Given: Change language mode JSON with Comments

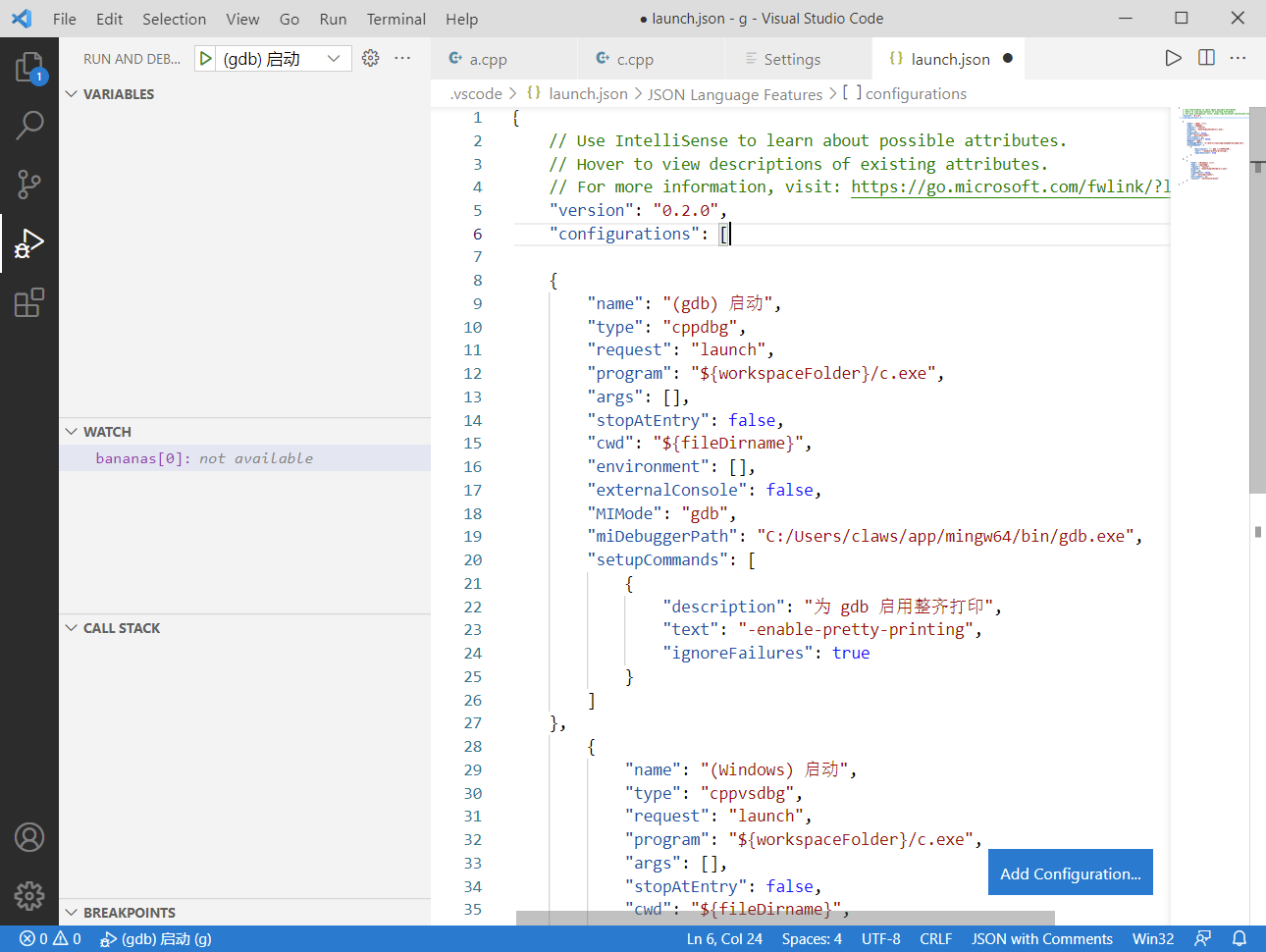Looking at the screenshot, I should (1042, 939).
